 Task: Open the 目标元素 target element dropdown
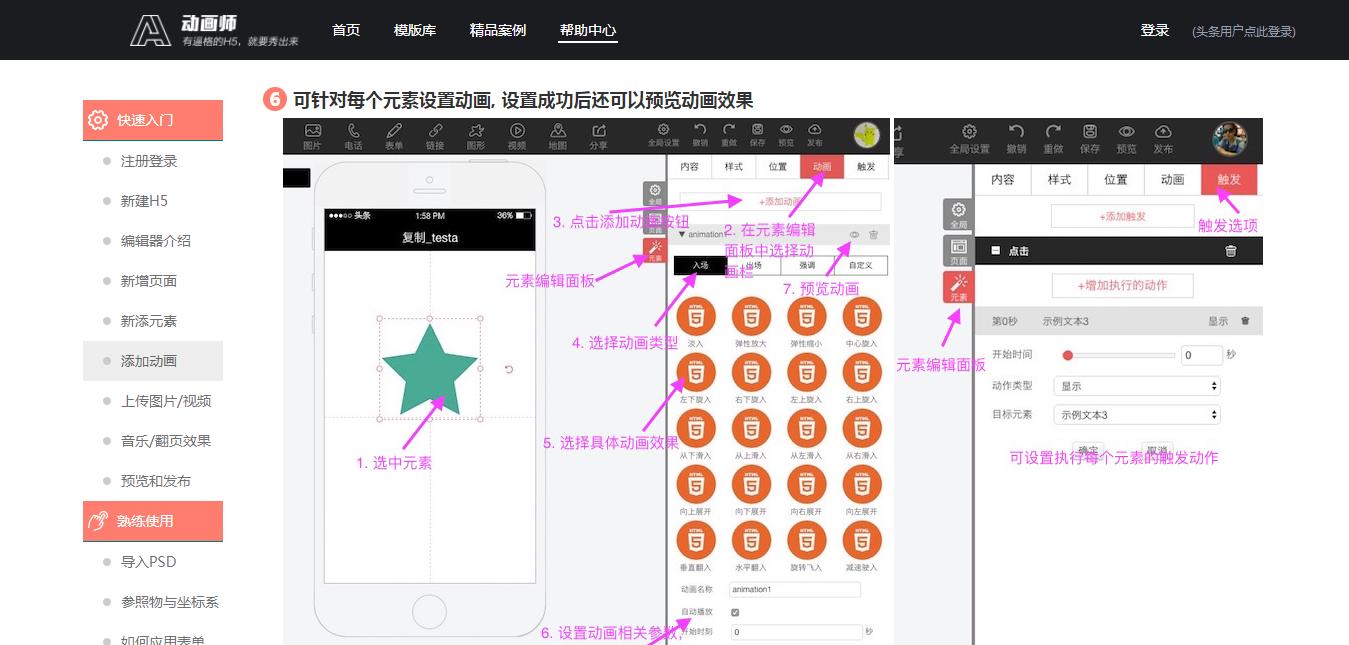(1136, 414)
